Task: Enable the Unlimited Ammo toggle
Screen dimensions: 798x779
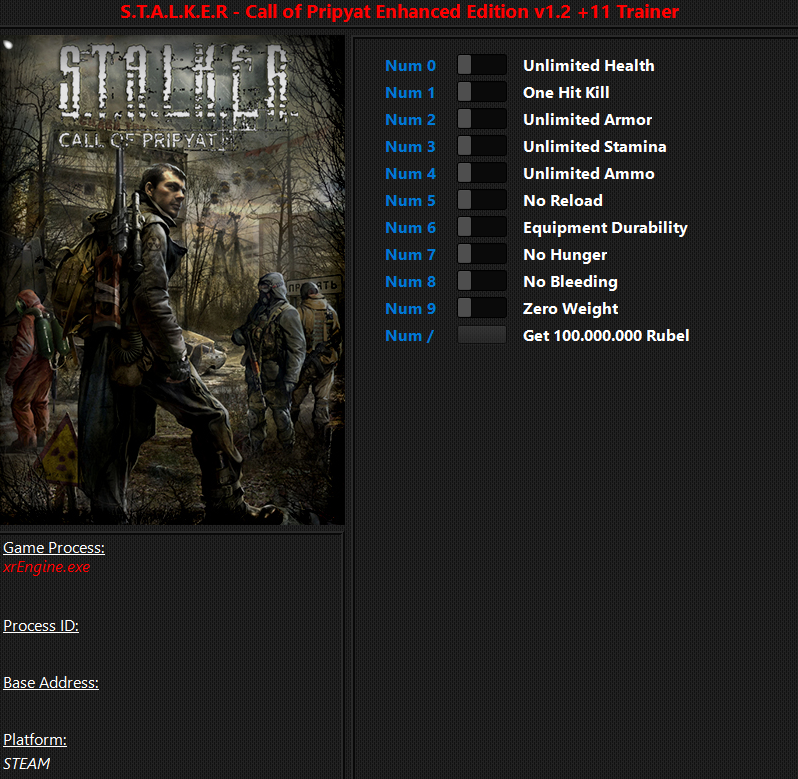Action: tap(481, 173)
